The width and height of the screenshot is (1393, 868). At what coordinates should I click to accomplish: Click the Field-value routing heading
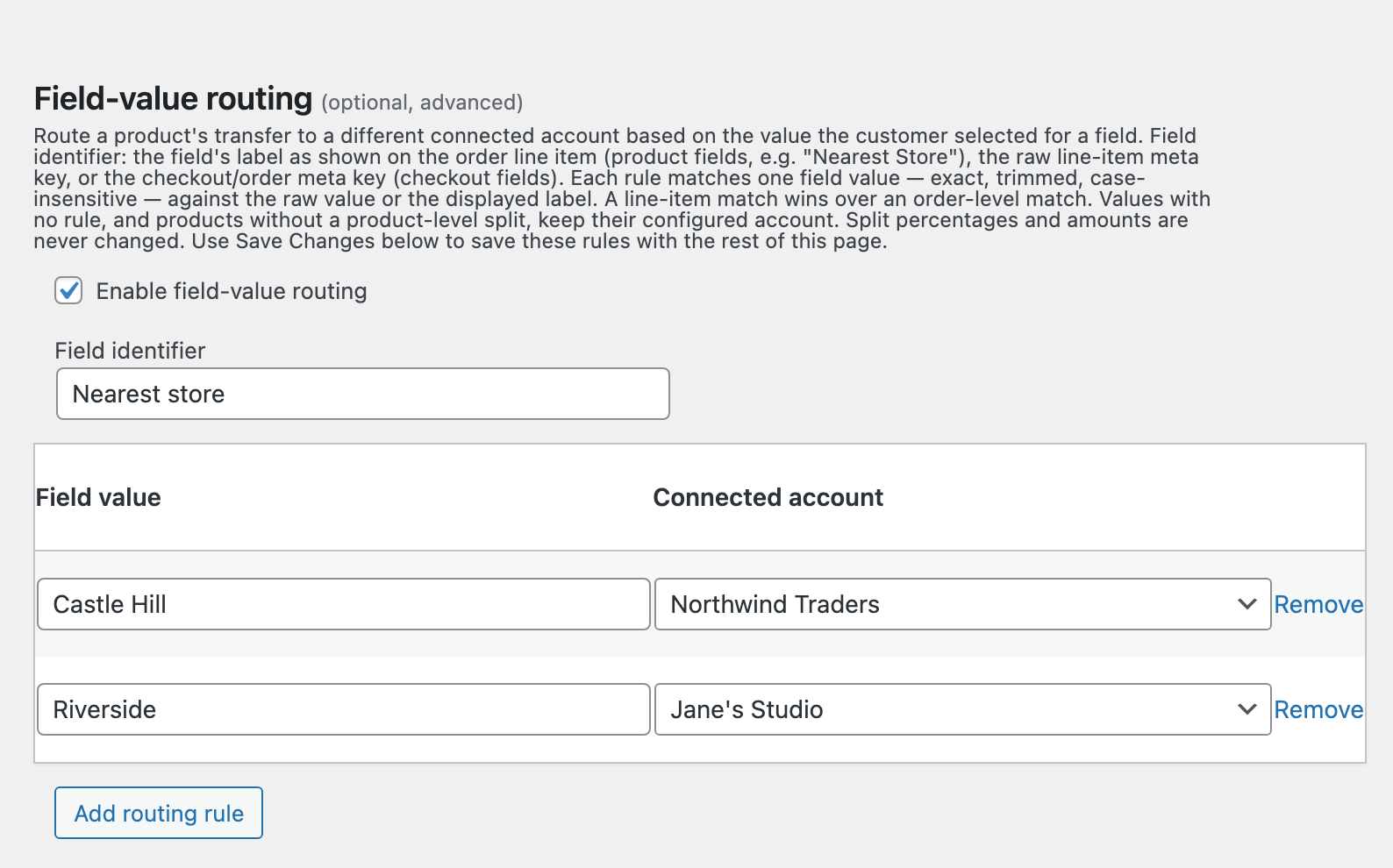(x=173, y=99)
